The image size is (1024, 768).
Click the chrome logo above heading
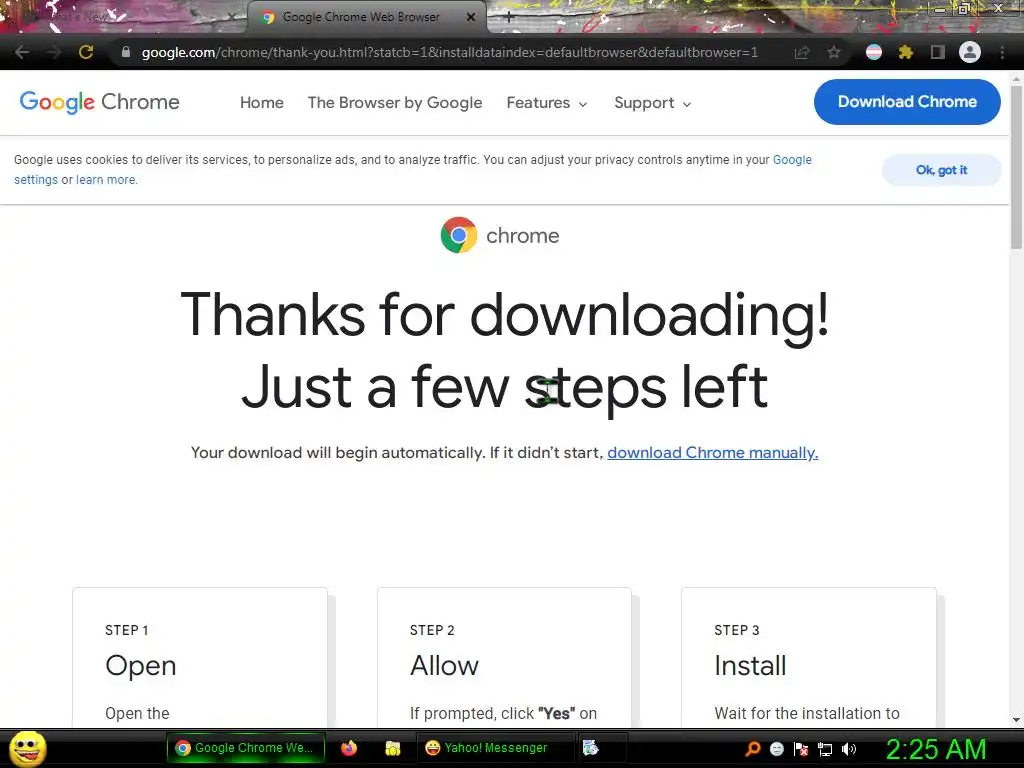[x=500, y=235]
